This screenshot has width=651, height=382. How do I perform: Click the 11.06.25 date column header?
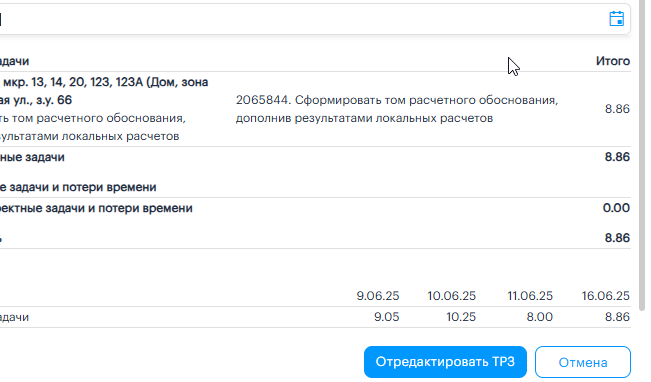[x=530, y=296]
